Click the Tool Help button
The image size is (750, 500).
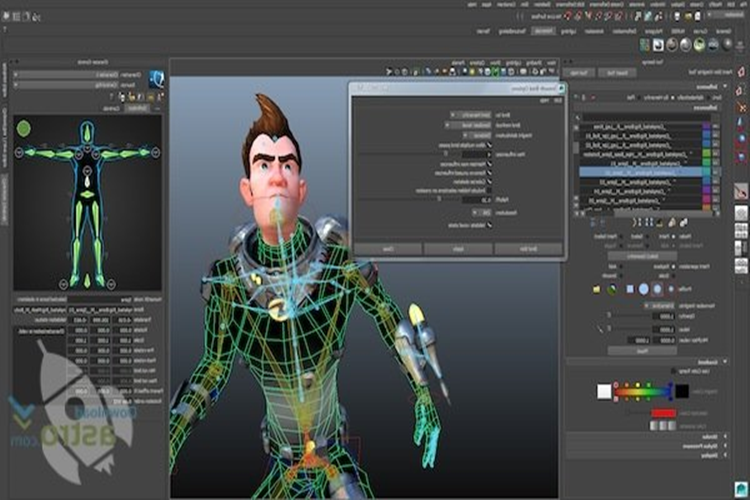pos(578,73)
